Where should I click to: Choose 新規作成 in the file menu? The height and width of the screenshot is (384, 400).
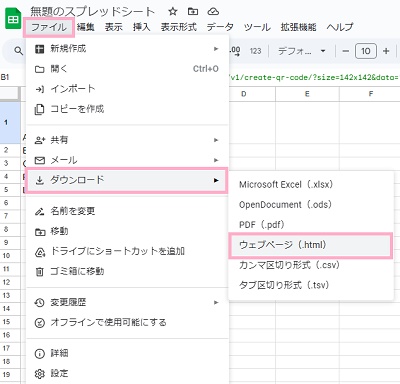[127, 49]
